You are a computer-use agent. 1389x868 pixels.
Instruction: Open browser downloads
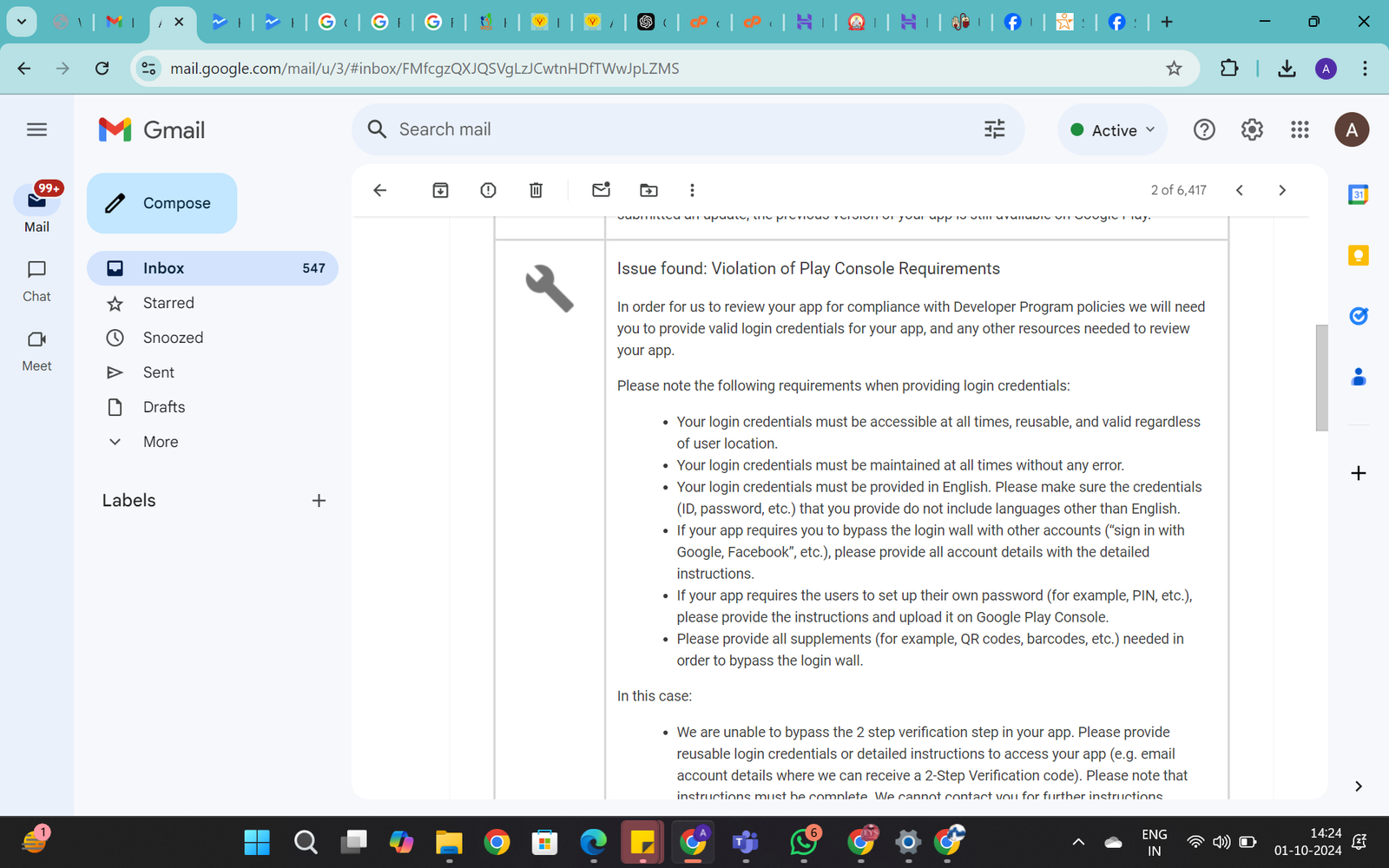click(1287, 69)
